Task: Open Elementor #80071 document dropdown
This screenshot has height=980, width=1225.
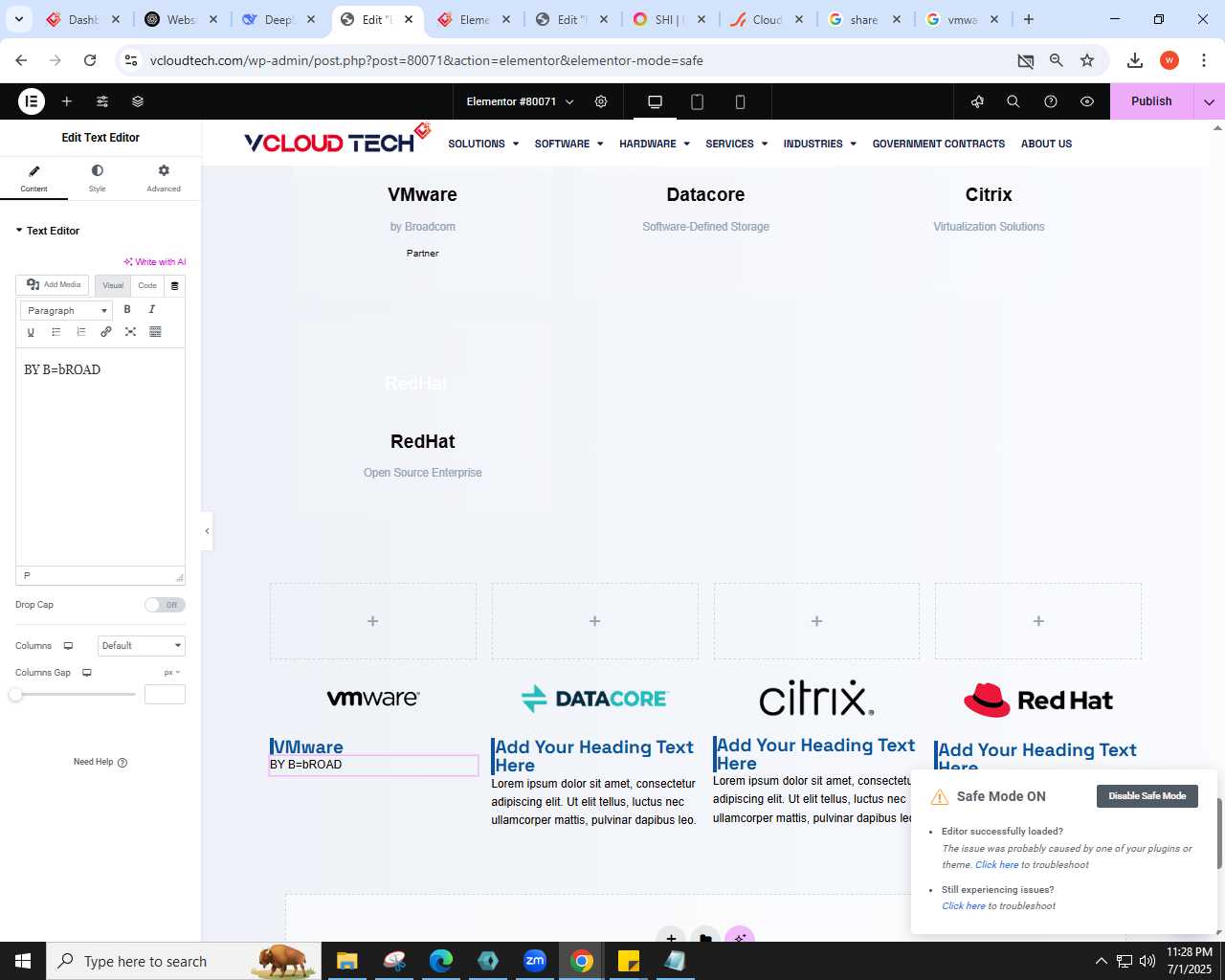Action: tap(520, 101)
